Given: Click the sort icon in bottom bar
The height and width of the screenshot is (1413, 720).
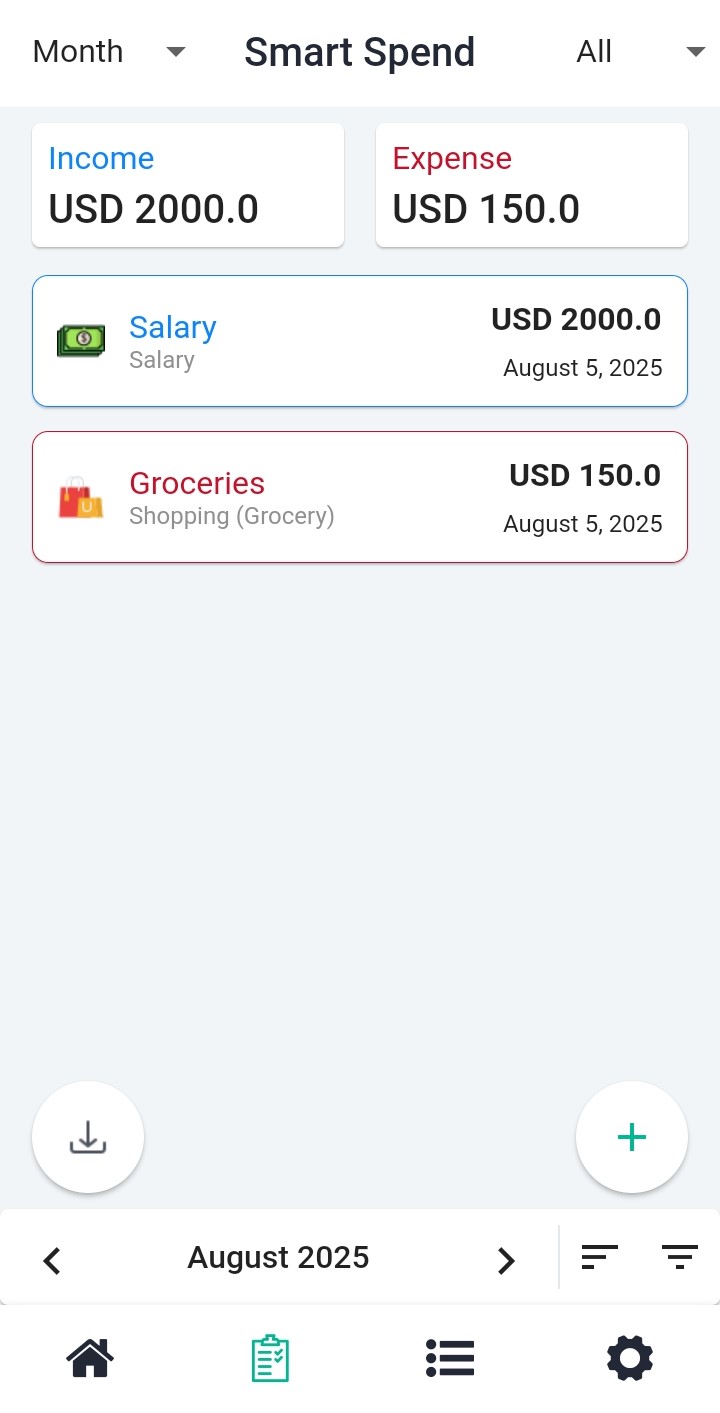Looking at the screenshot, I should (x=600, y=1257).
